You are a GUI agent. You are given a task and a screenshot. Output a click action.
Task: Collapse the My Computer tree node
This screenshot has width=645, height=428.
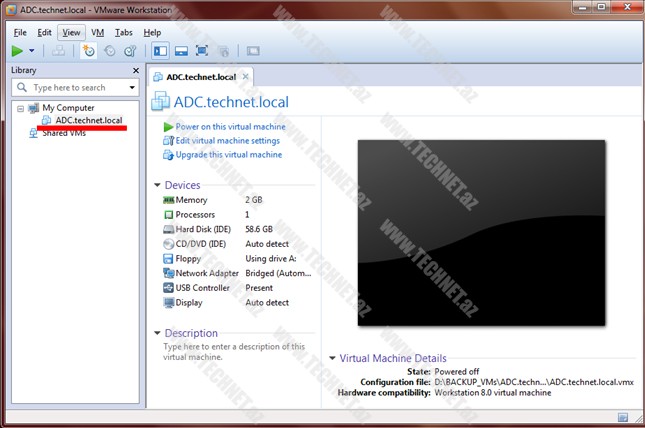[21, 107]
